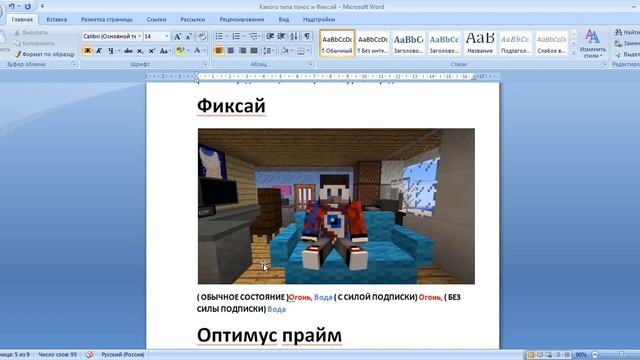
Task: Open Change Styles (Изменить стили) dropdown
Action: 592,44
